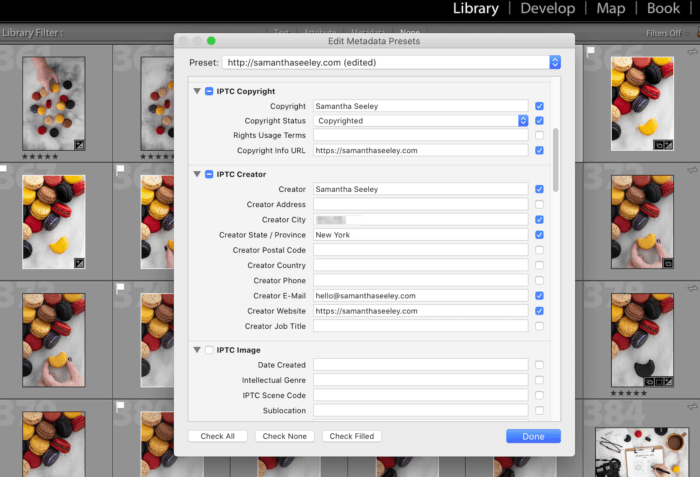Screen dimensions: 700x477
Task: Click the develop adjustments badge on thumbnail 361
Action: [x=79, y=145]
